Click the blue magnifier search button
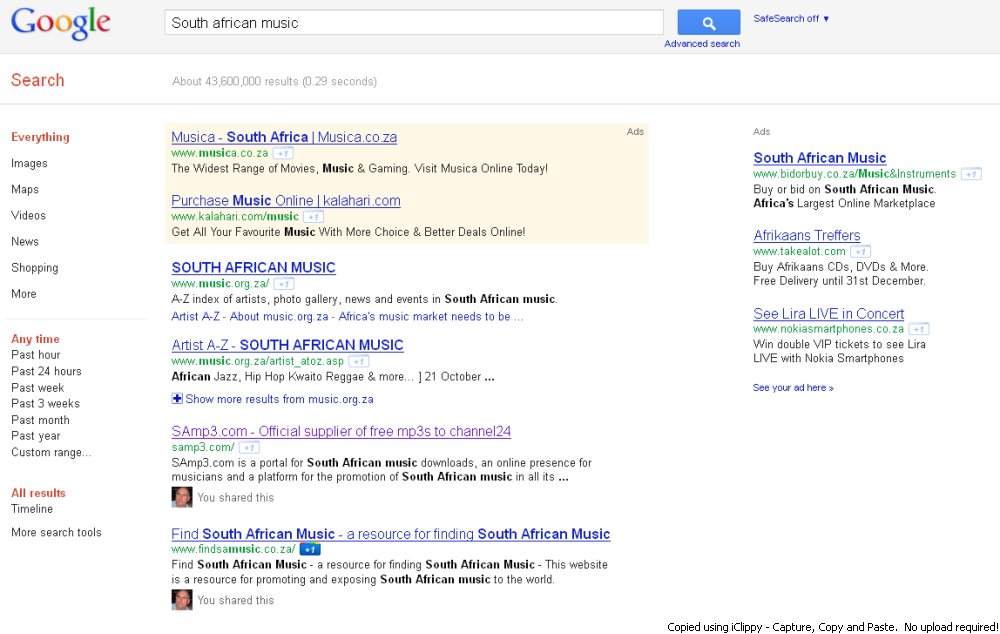1000x634 pixels. click(709, 23)
